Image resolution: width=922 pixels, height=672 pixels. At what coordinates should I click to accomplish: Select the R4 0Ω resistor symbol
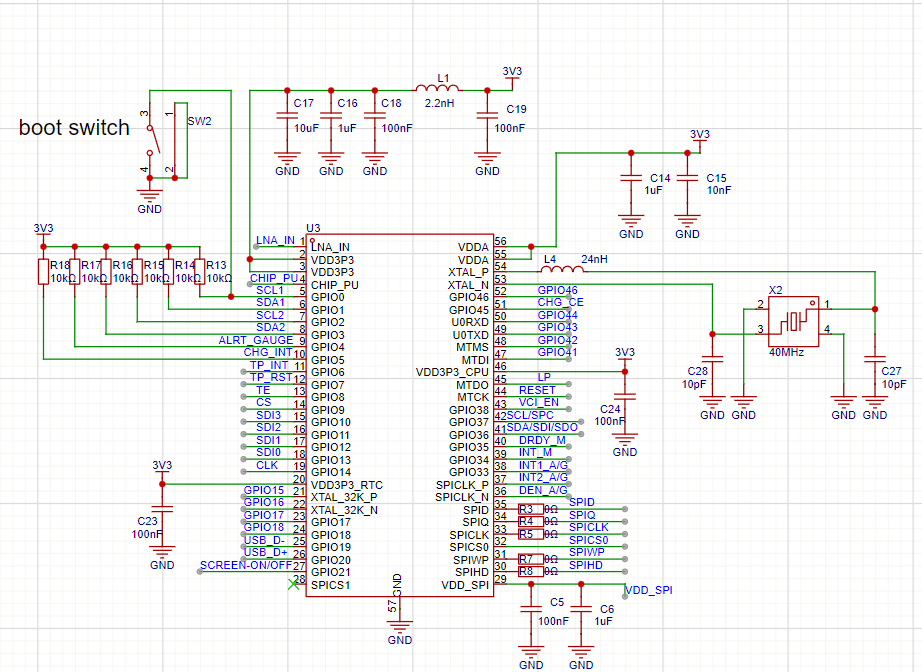click(x=531, y=521)
